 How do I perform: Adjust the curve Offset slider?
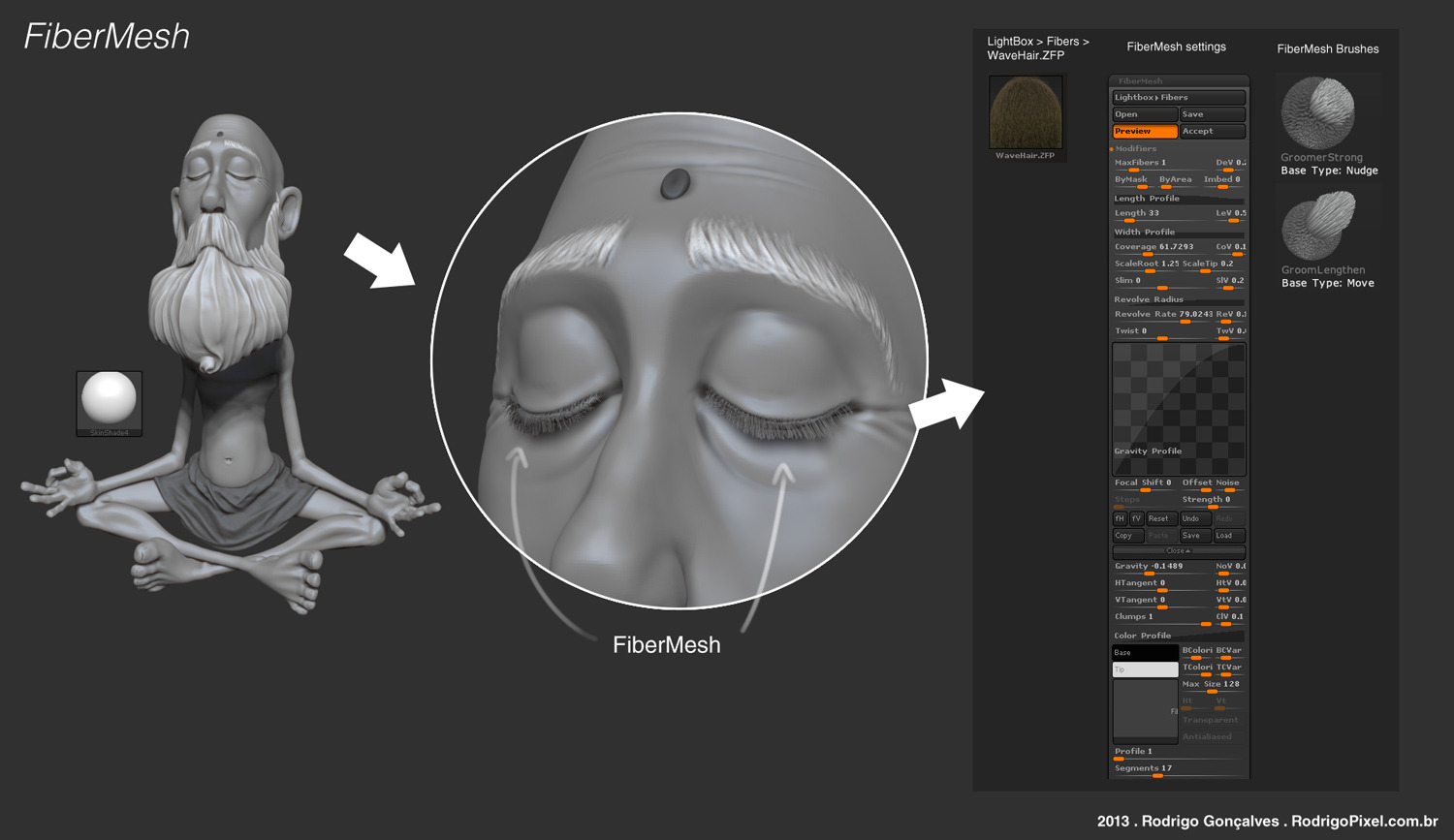(x=1197, y=483)
